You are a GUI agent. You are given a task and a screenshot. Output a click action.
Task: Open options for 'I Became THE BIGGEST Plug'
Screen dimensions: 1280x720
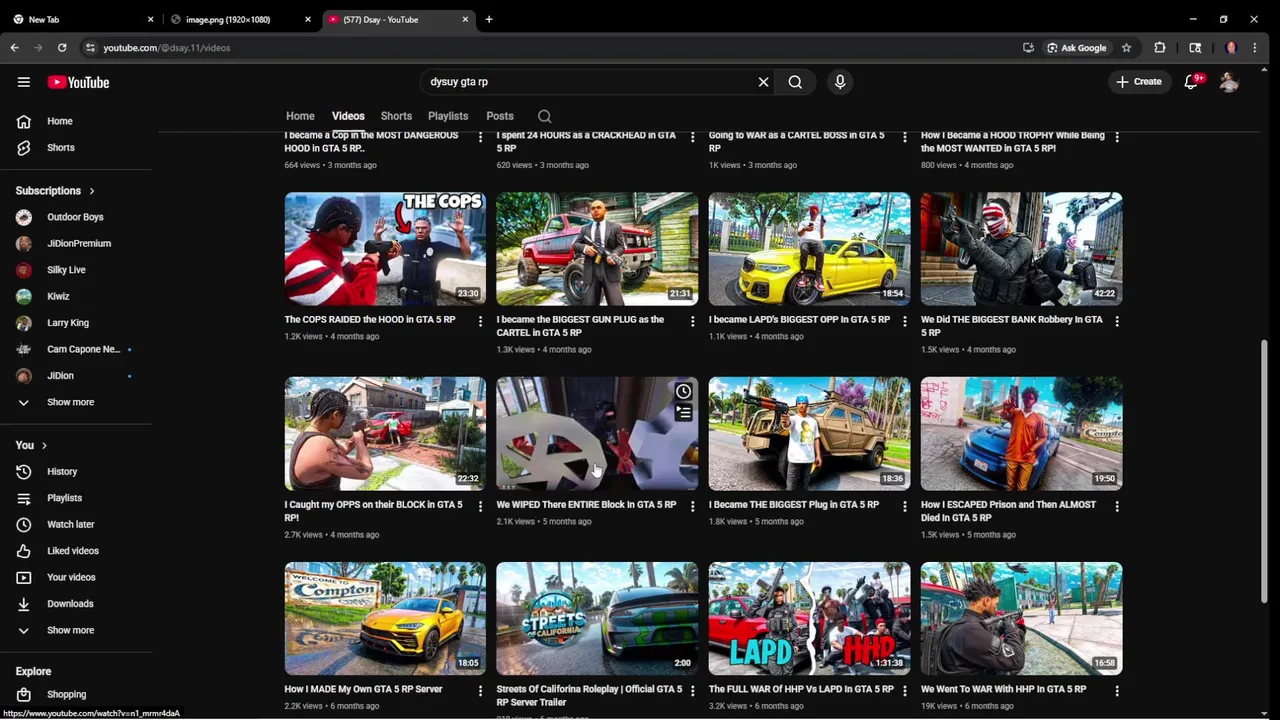pos(904,506)
